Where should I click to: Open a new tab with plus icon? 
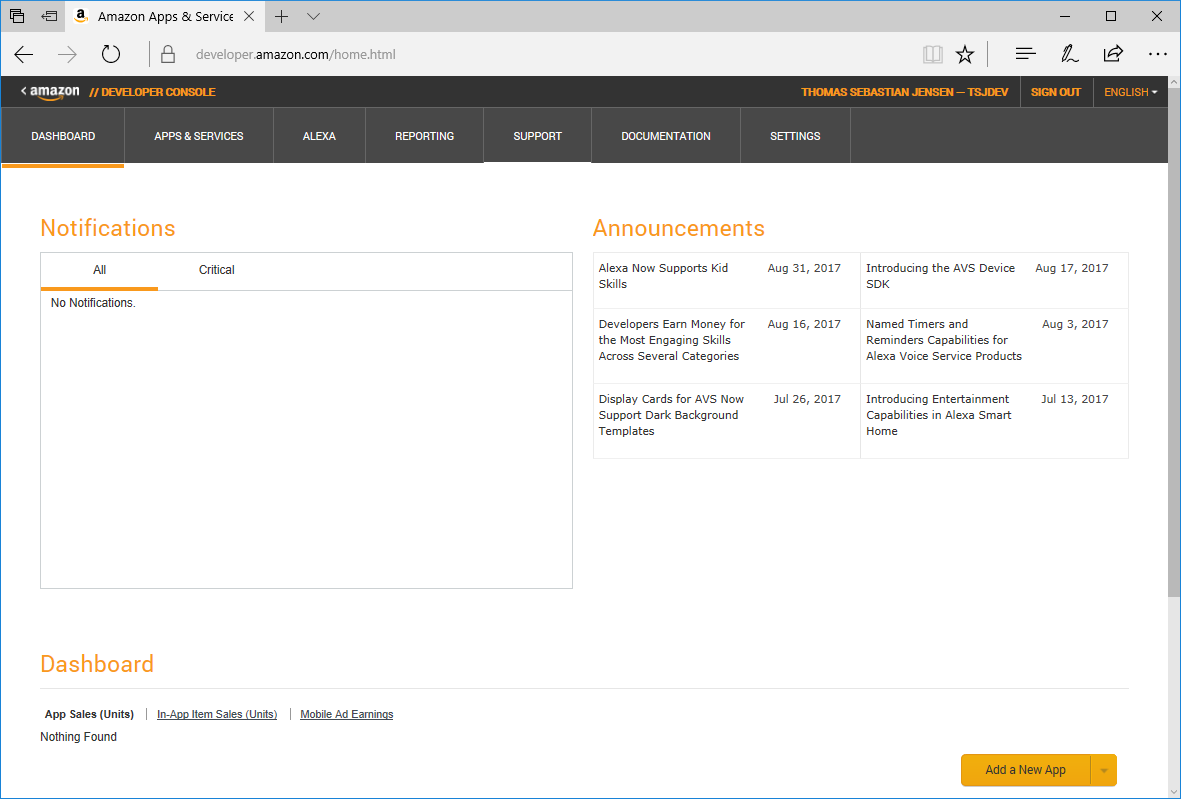click(282, 16)
